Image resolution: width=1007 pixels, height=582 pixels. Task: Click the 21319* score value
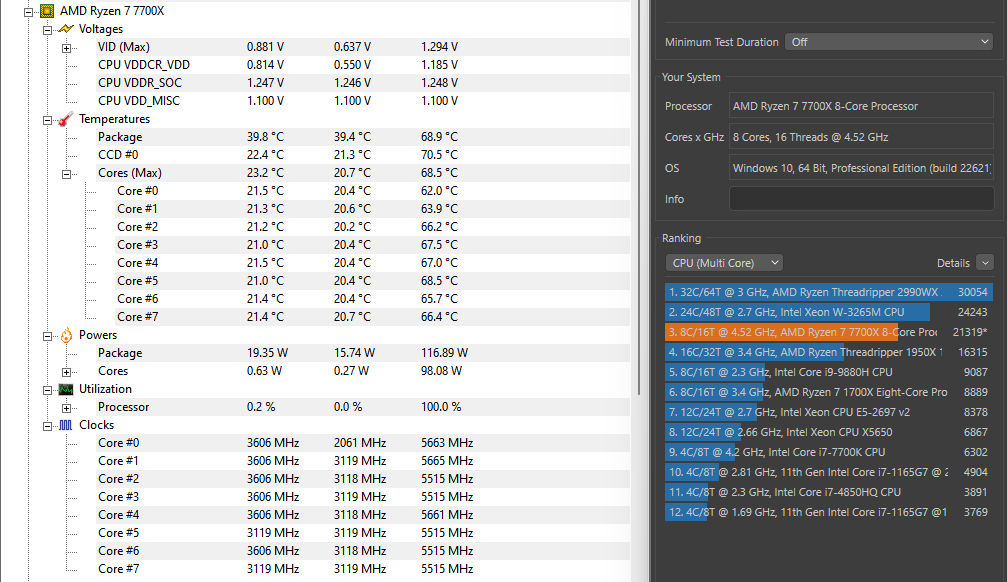pyautogui.click(x=970, y=332)
